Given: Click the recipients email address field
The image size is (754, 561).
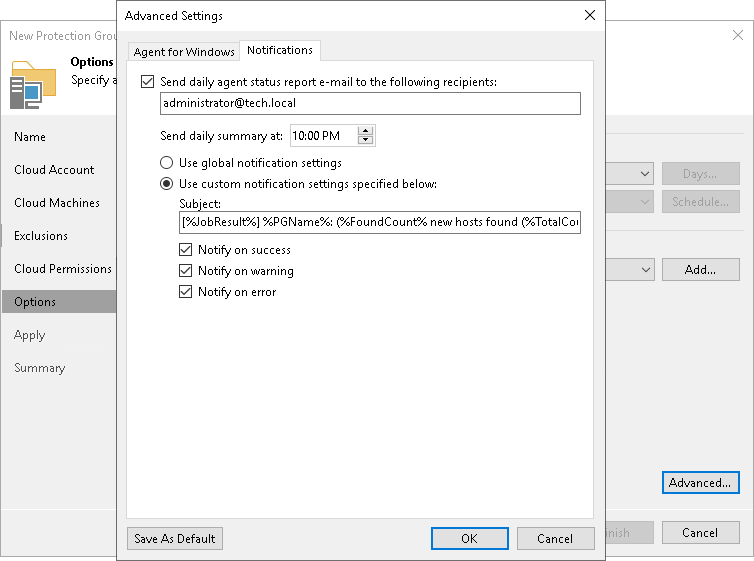Looking at the screenshot, I should pos(370,103).
